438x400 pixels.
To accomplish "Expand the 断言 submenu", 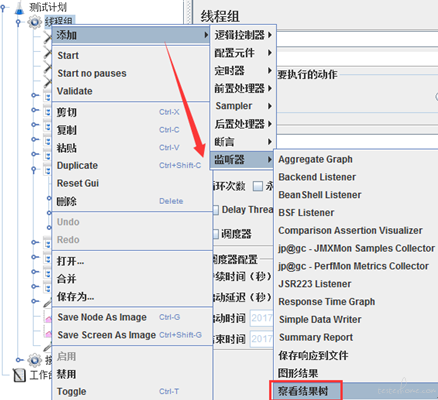I will [x=243, y=142].
